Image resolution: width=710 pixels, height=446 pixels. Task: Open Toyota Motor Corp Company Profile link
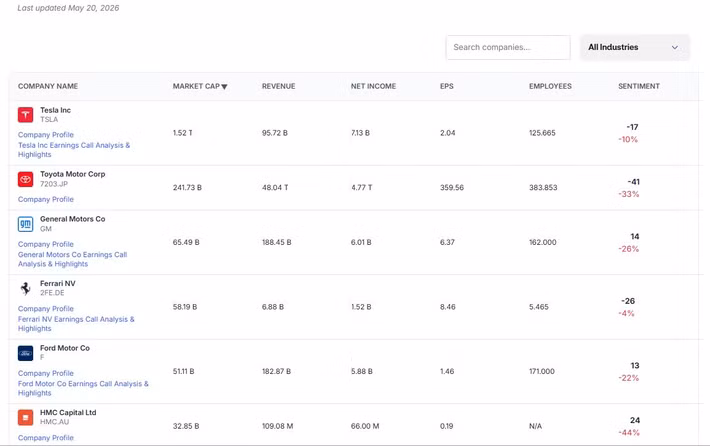tap(46, 199)
